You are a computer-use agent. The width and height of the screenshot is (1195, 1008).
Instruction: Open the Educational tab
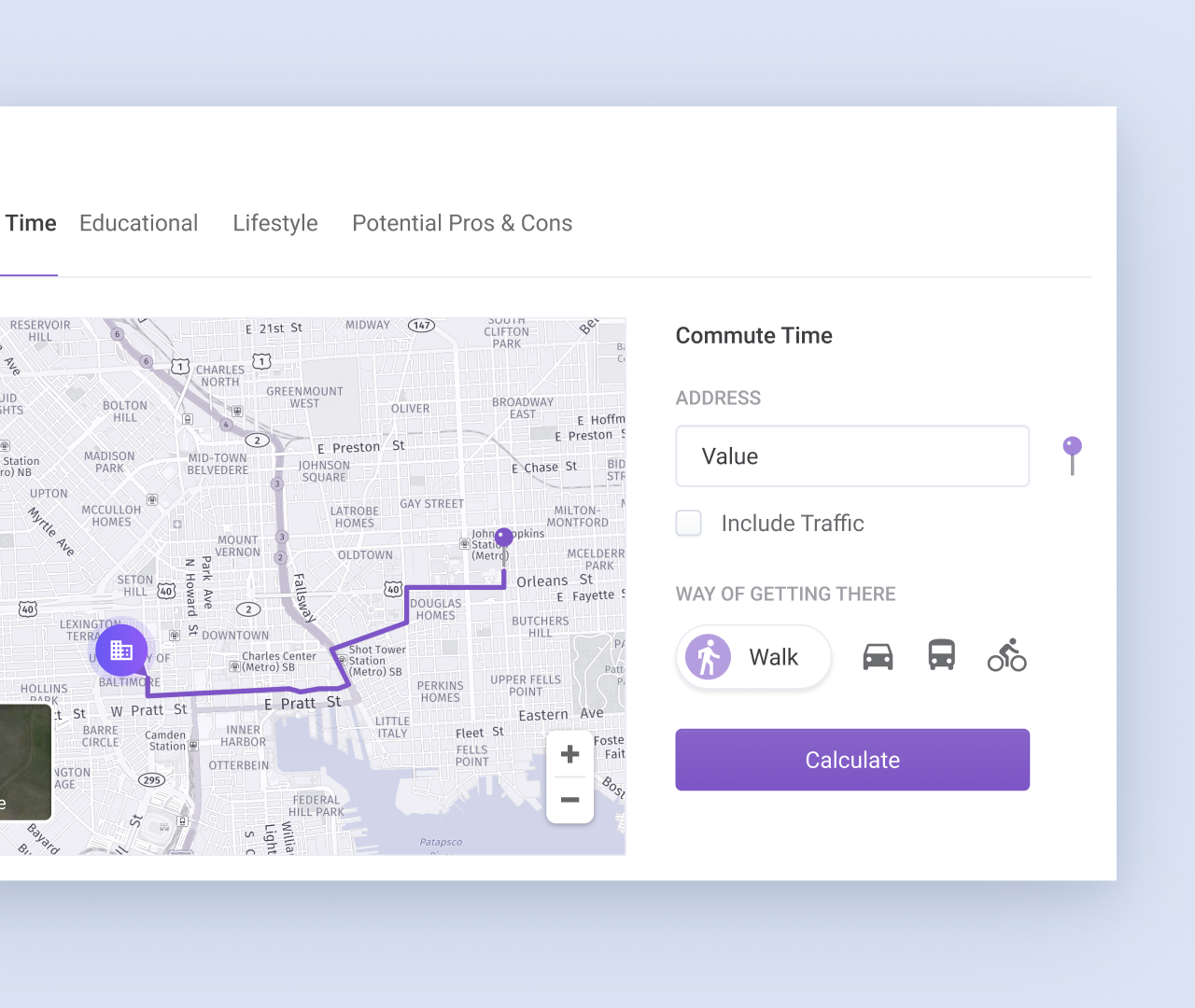(x=138, y=224)
